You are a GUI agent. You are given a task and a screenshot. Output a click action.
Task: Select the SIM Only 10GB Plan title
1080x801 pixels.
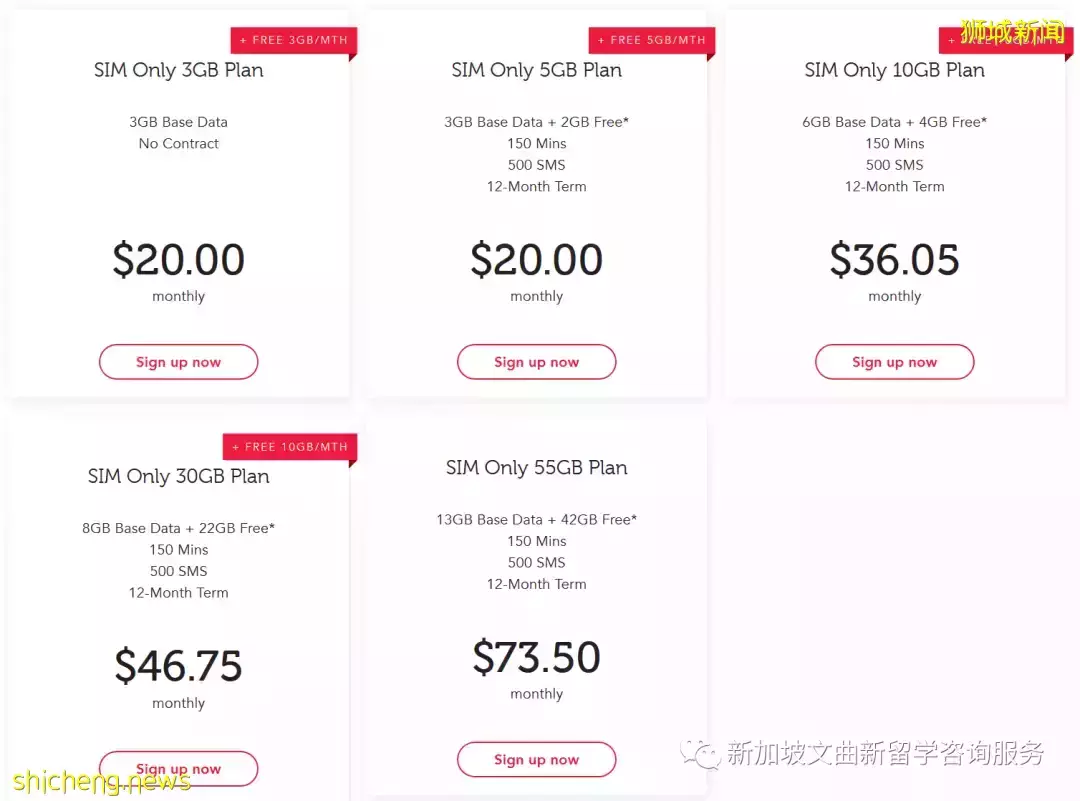895,70
